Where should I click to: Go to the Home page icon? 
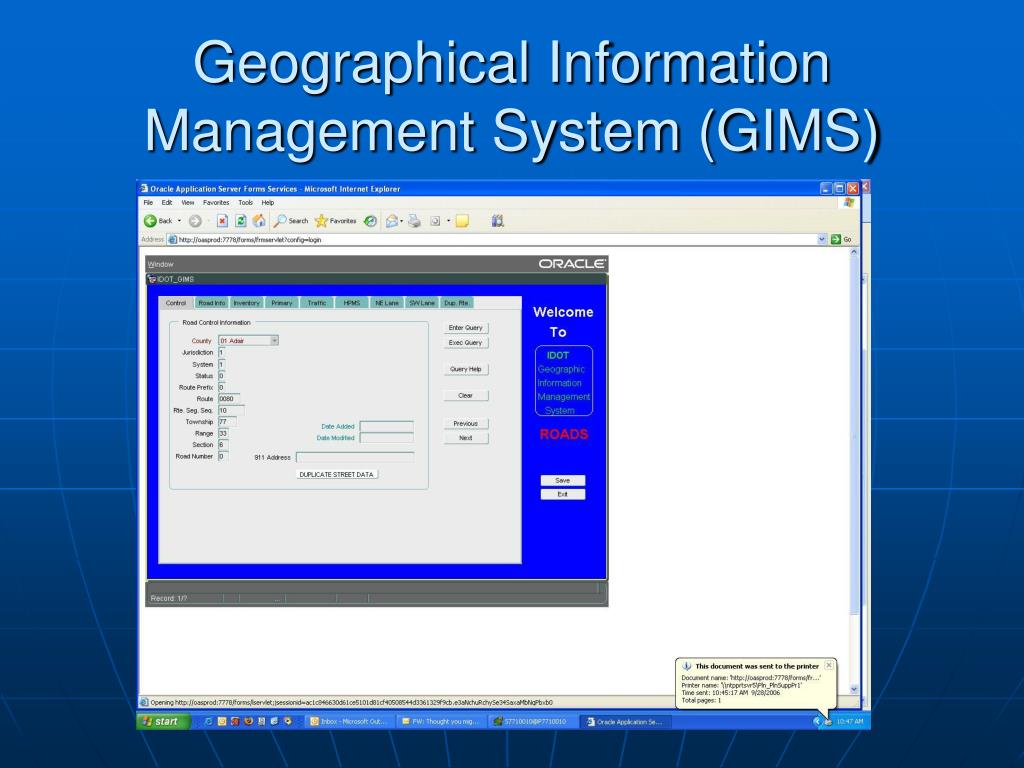point(259,221)
